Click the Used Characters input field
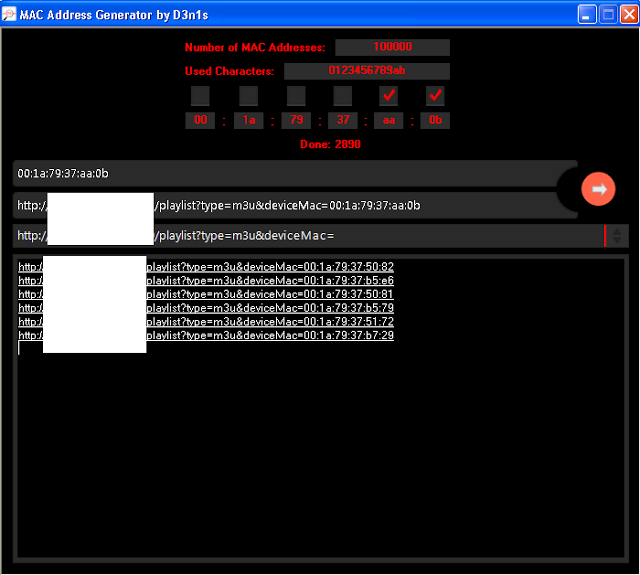This screenshot has height=575, width=640. point(367,71)
